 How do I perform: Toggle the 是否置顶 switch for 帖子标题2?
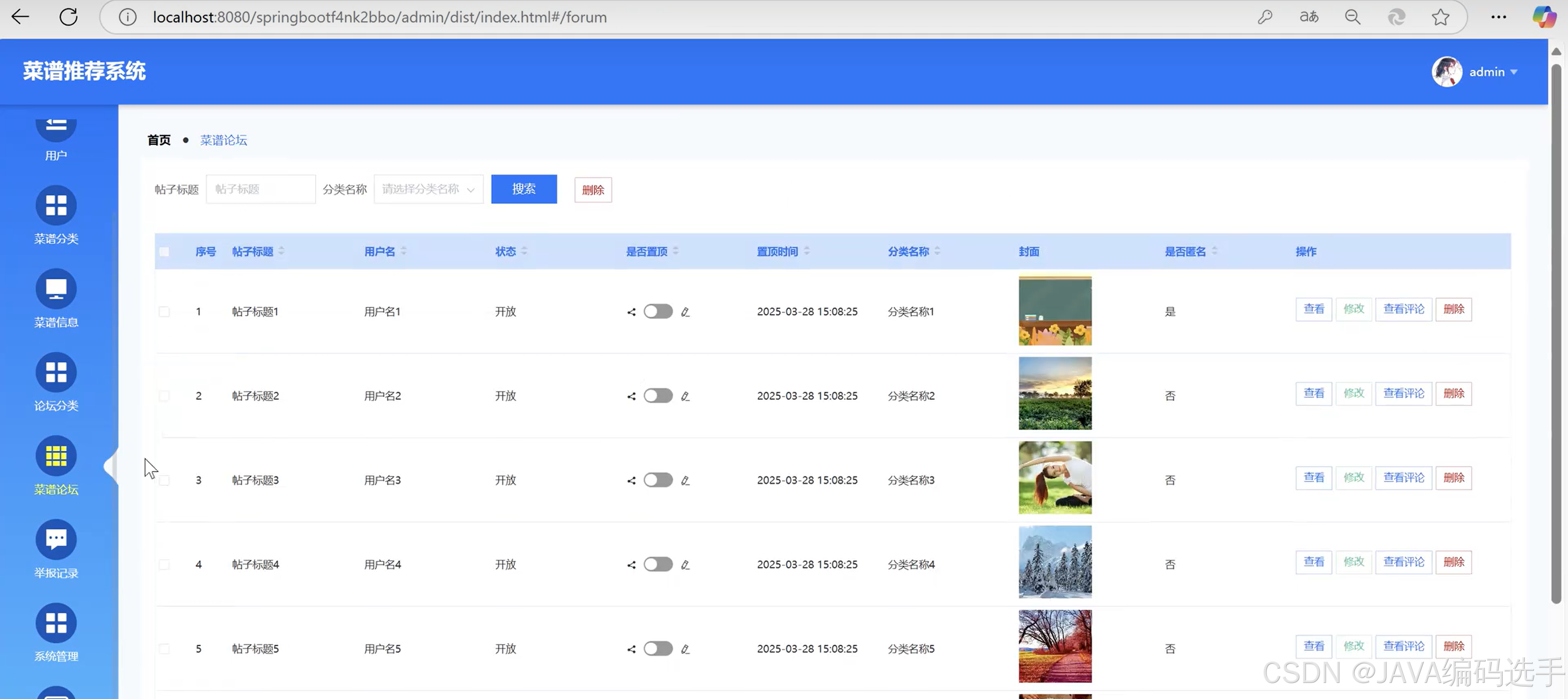[658, 395]
